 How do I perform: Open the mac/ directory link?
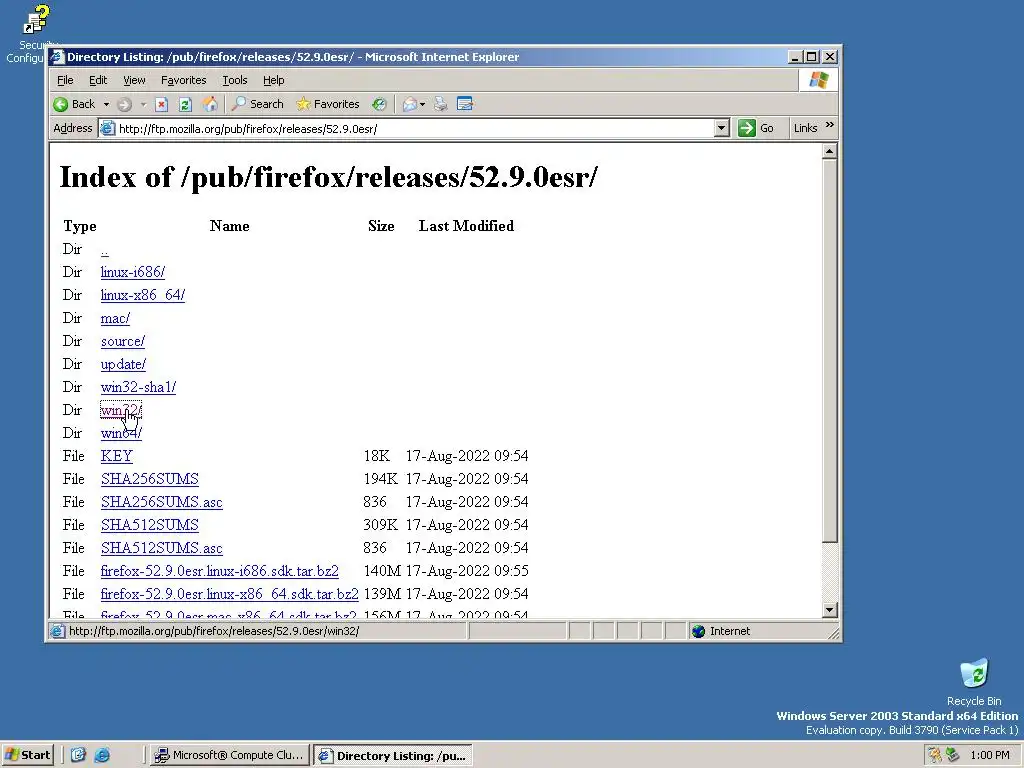pyautogui.click(x=115, y=319)
